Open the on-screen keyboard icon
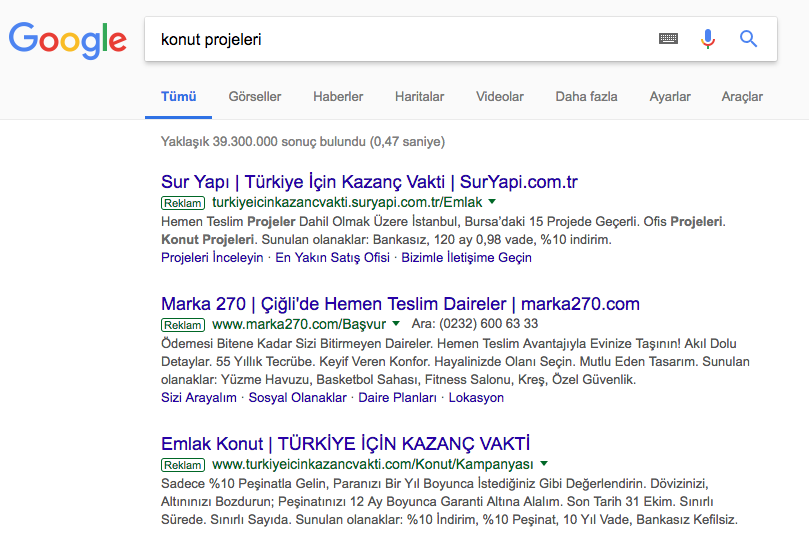The width and height of the screenshot is (809, 551). [x=668, y=39]
